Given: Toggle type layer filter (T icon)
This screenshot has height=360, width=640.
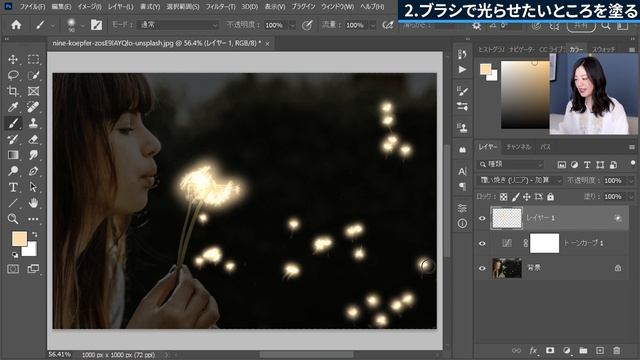Looking at the screenshot, I should 587,164.
